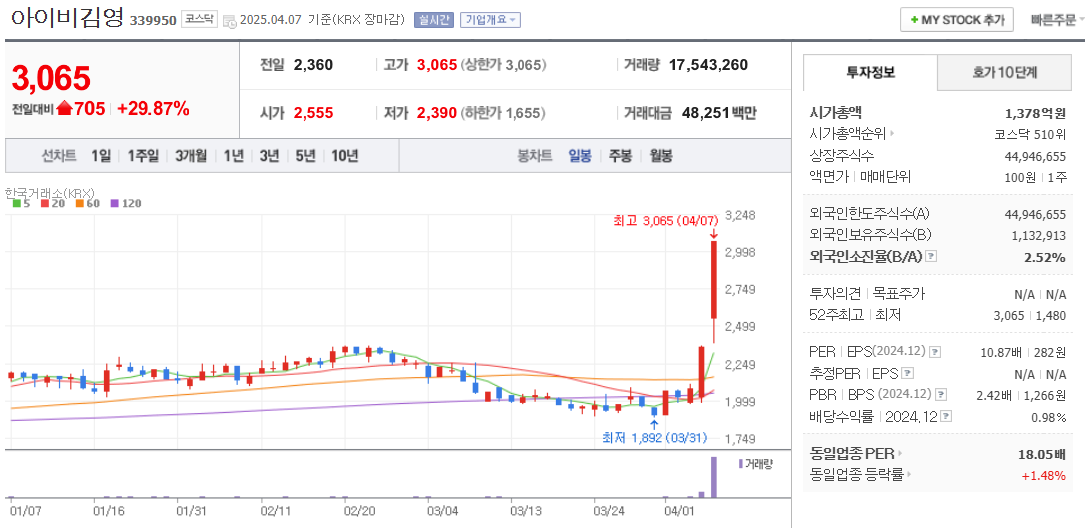Expand the 빠른주문 dropdown
This screenshot has width=1089, height=528.
tap(1058, 19)
